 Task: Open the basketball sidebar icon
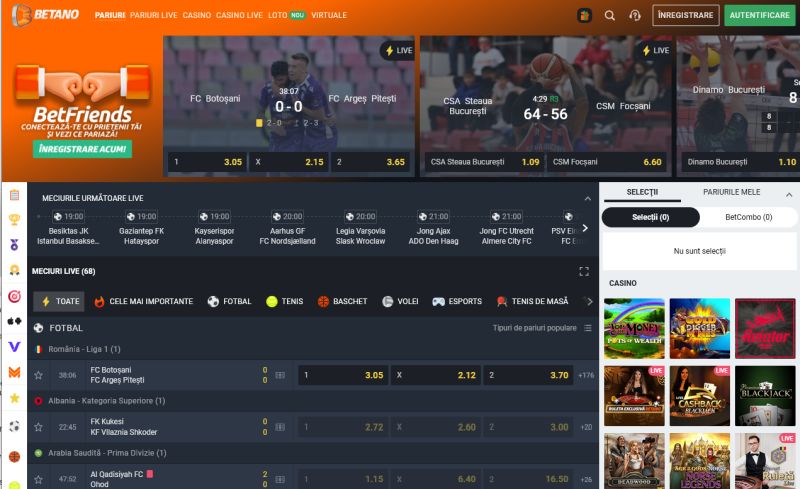(14, 456)
